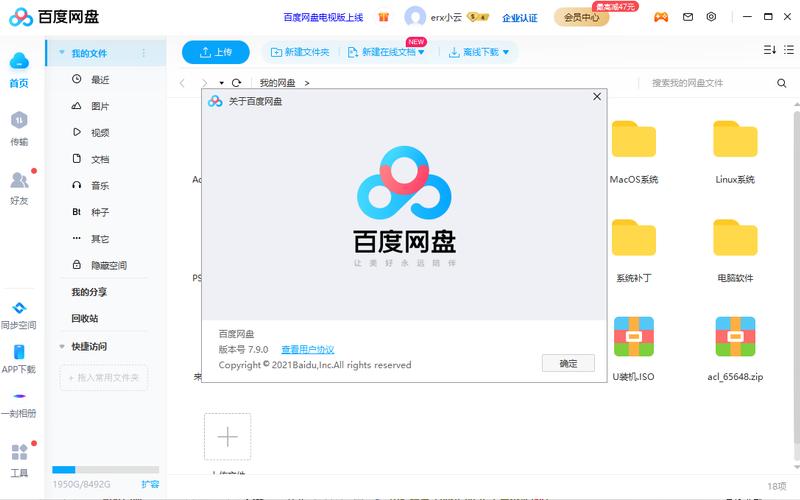Refresh the file list

236,83
